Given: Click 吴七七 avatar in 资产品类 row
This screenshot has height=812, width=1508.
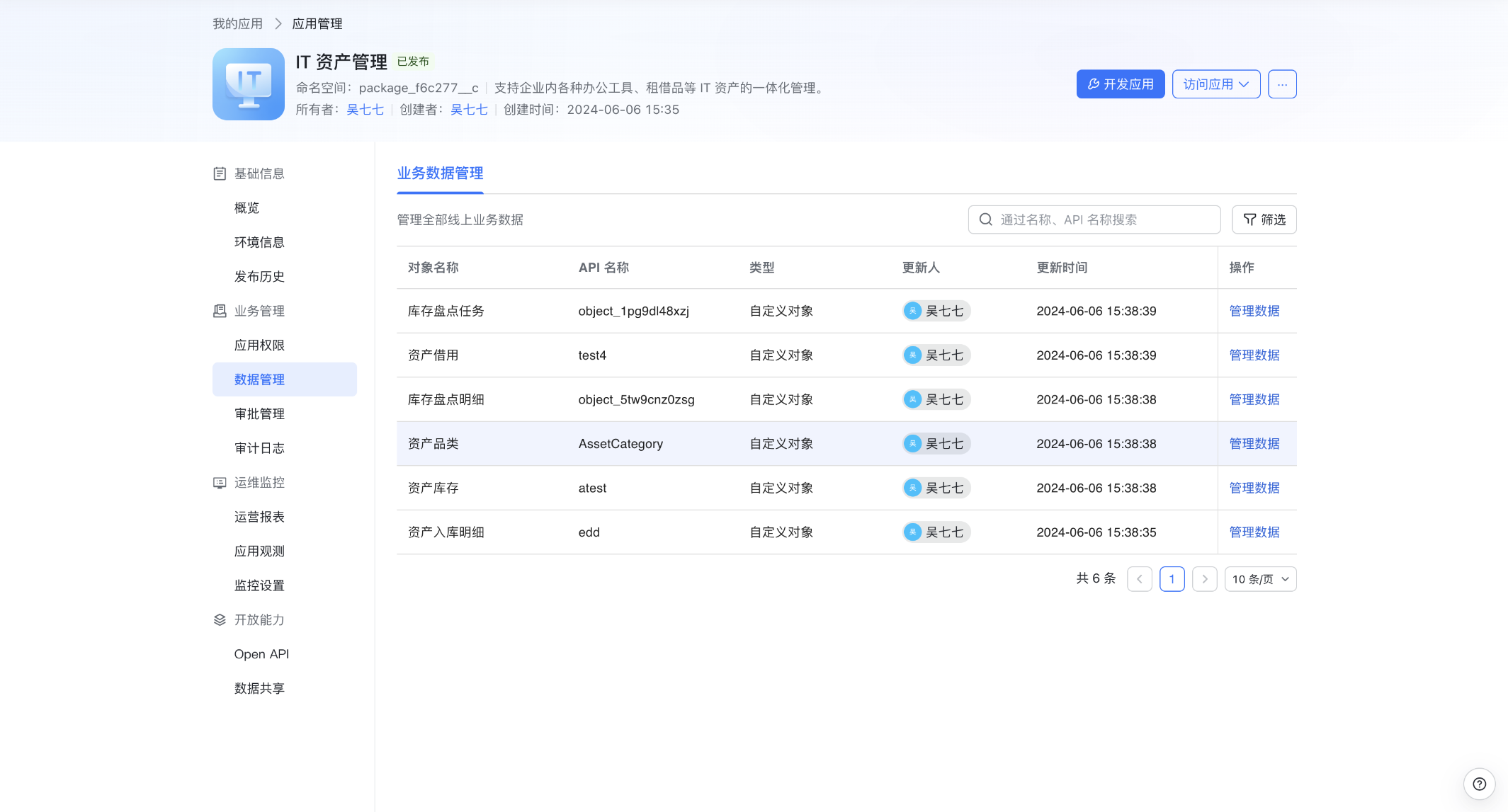Looking at the screenshot, I should [913, 444].
